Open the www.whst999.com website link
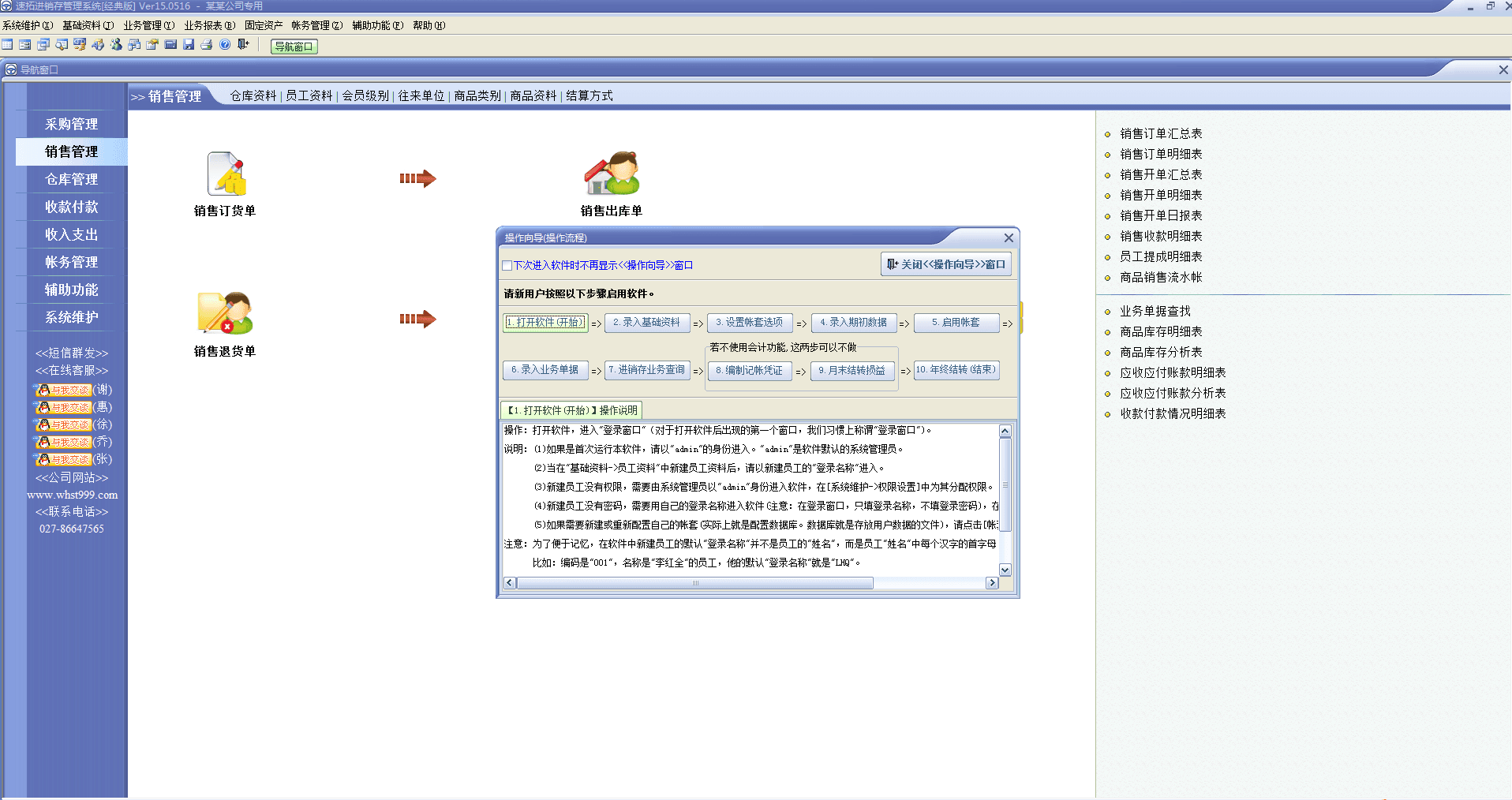The image size is (1512, 800). click(x=71, y=495)
